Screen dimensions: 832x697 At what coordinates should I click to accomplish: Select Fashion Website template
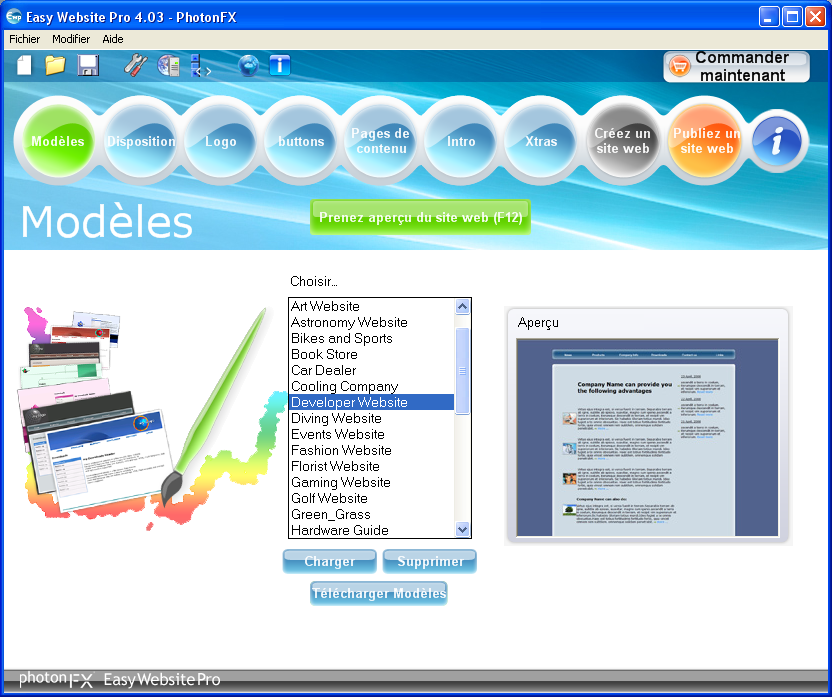(371, 450)
